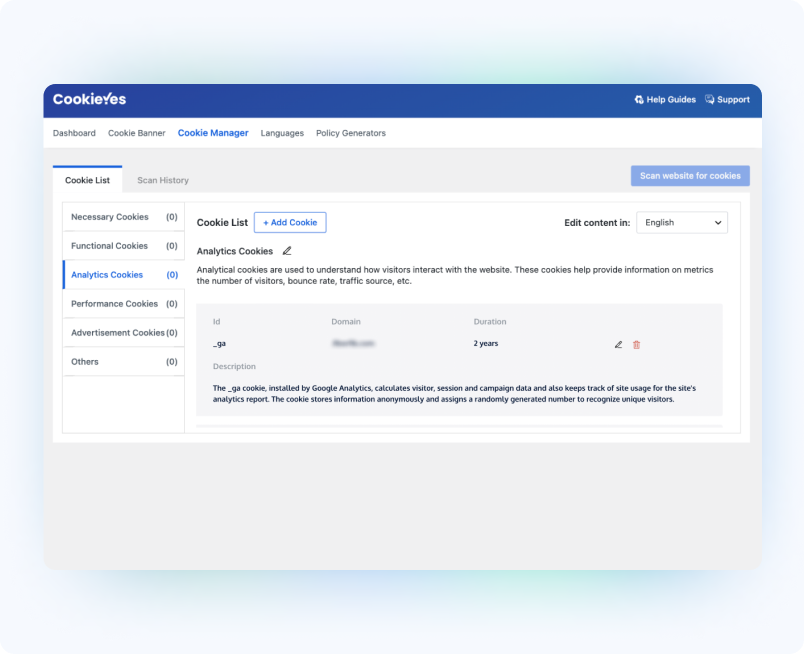Switch to the Scan History tab
The height and width of the screenshot is (654, 805).
(x=163, y=180)
